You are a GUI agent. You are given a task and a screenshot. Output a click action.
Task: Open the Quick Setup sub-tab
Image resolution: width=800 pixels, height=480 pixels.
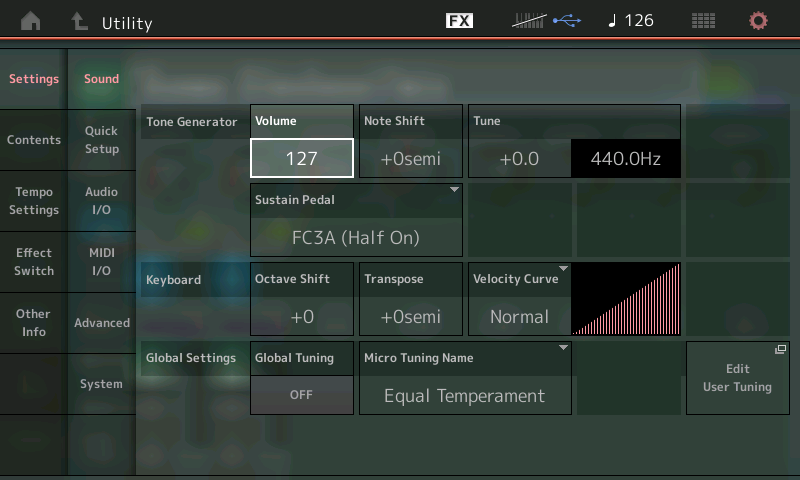(102, 140)
